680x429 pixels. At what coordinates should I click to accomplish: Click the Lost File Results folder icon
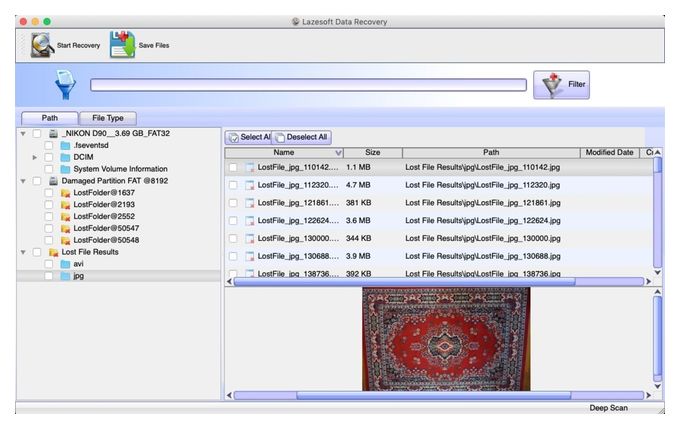pos(53,252)
